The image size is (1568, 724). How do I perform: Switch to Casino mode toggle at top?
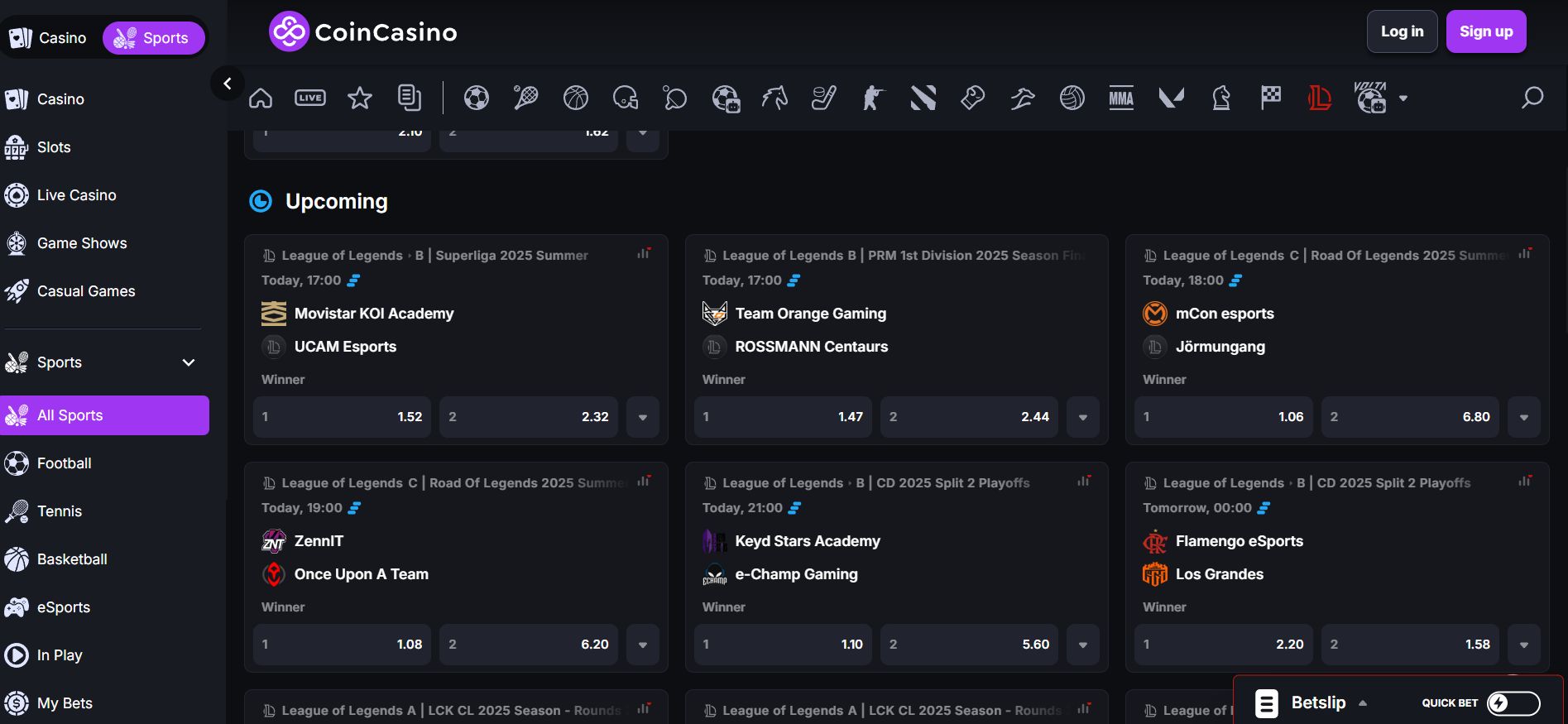click(48, 38)
